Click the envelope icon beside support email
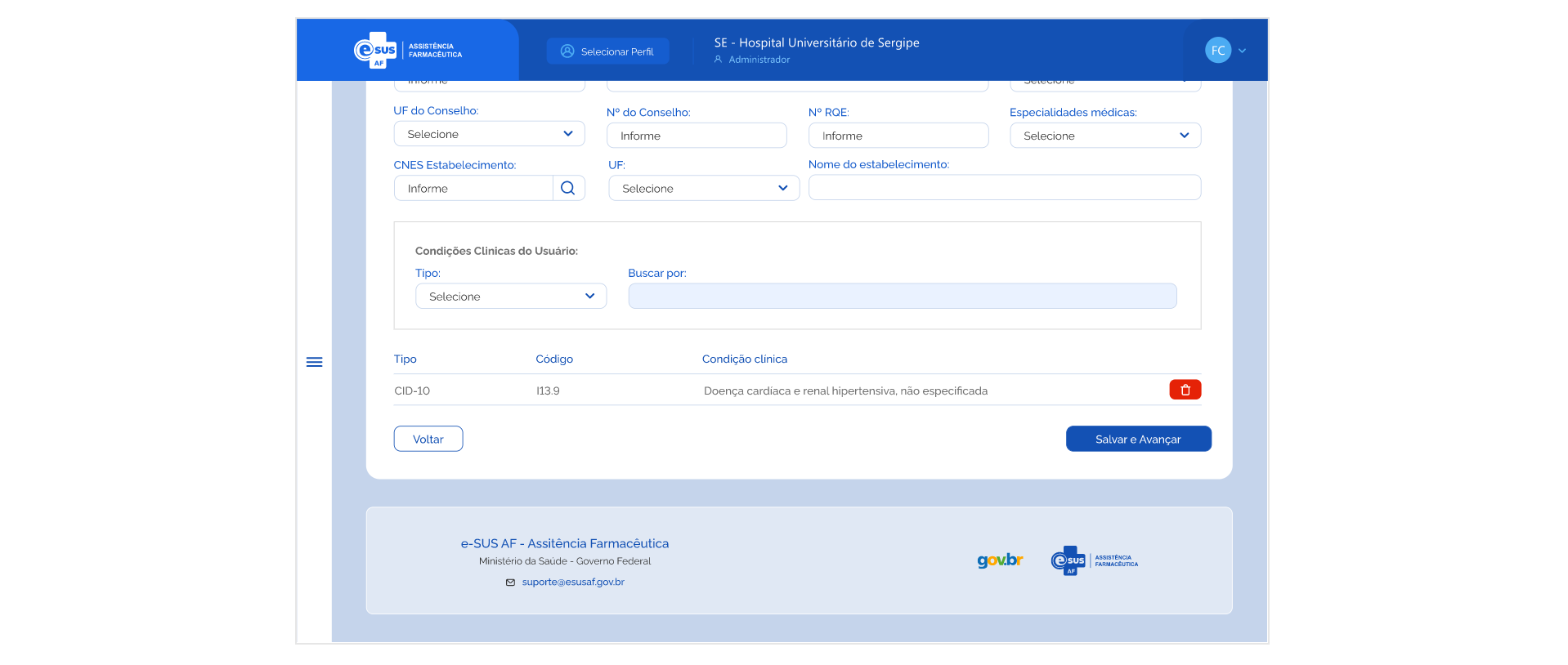Screen dimensions: 1568x665 pos(510,582)
